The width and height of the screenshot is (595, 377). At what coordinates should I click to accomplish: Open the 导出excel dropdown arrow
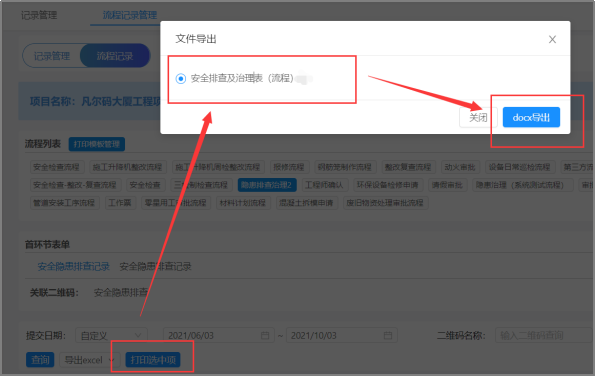[x=112, y=360]
